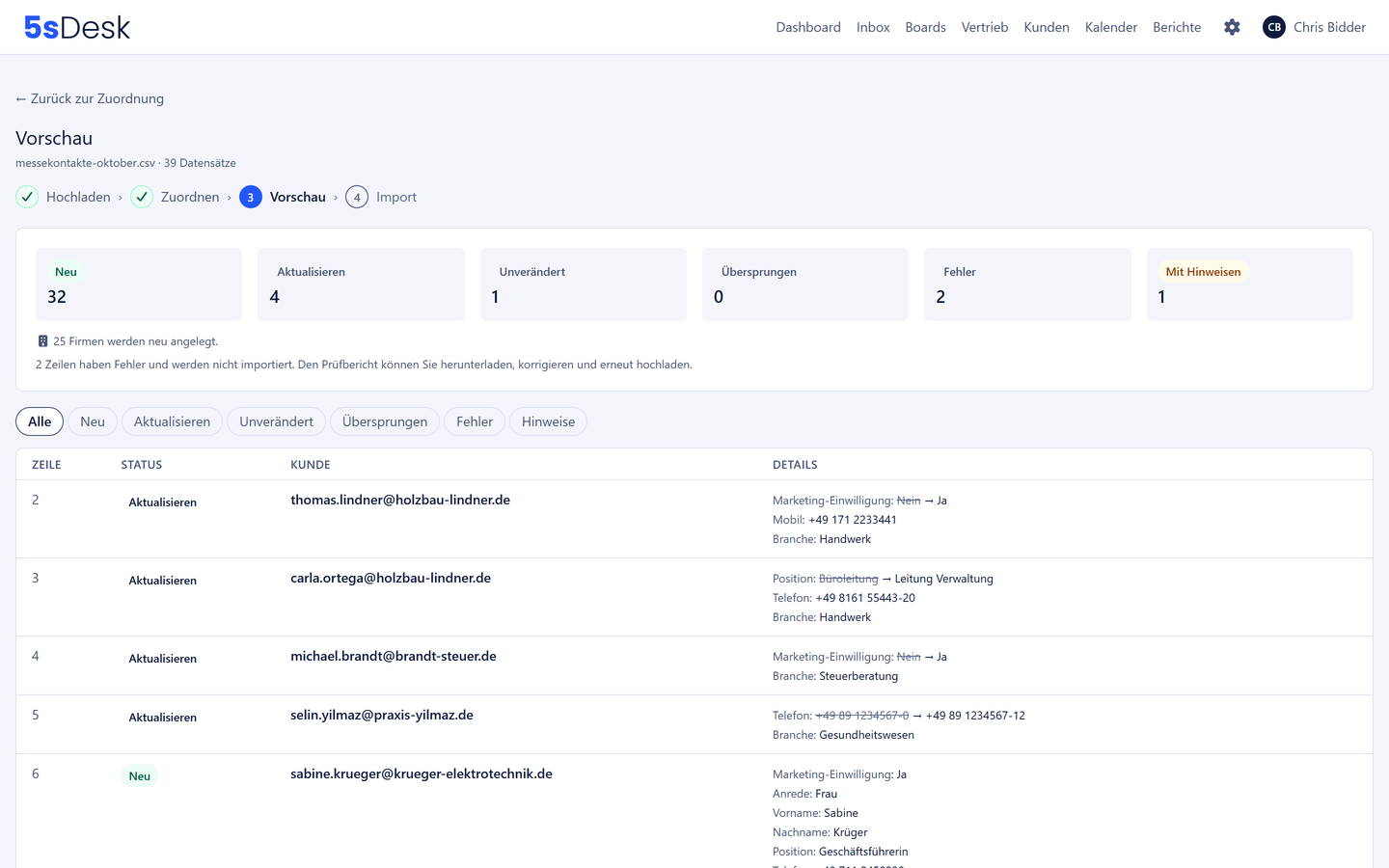
Task: Show only Unverändert rows
Action: click(x=276, y=421)
